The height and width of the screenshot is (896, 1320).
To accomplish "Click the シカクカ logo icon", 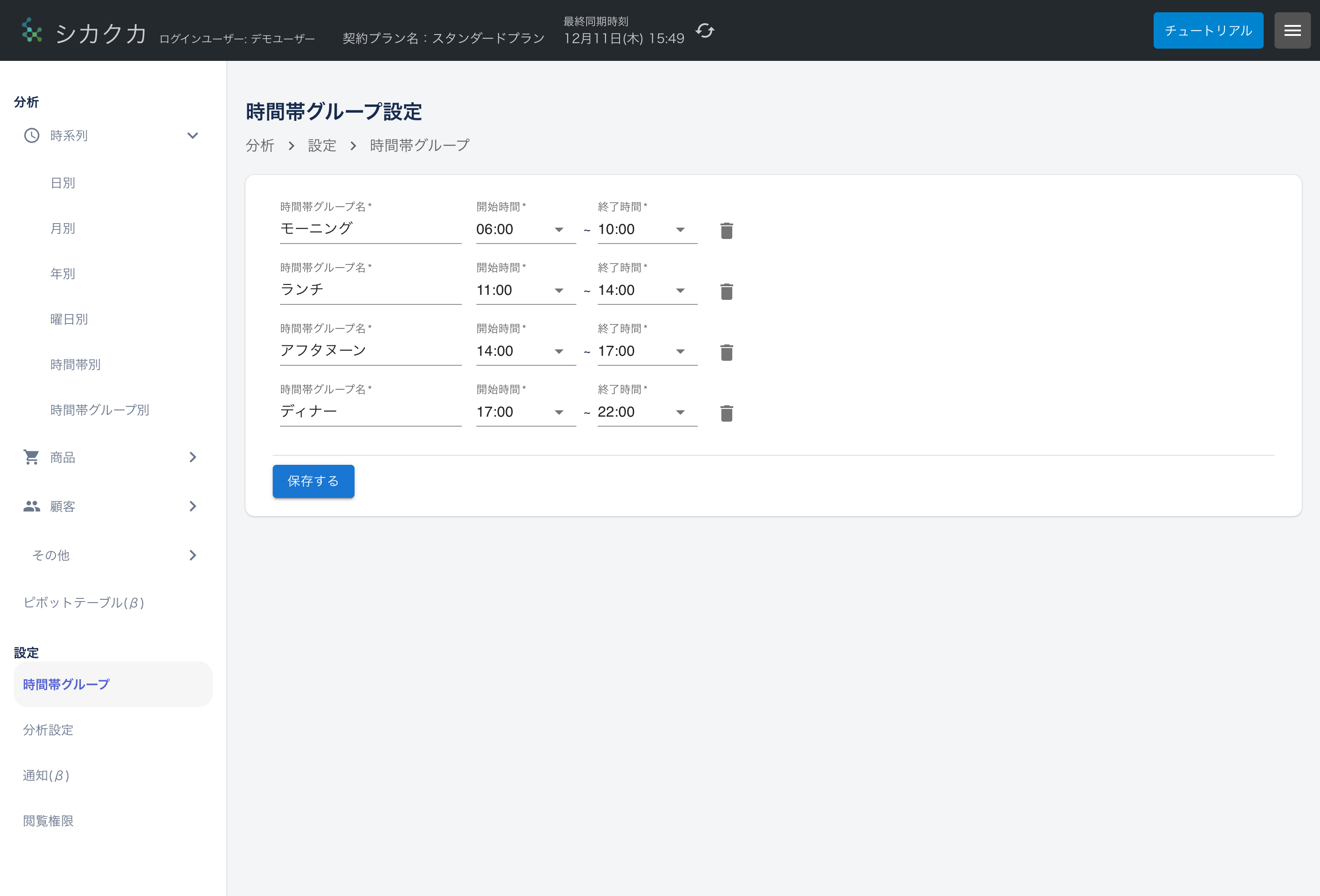I will coord(32,30).
